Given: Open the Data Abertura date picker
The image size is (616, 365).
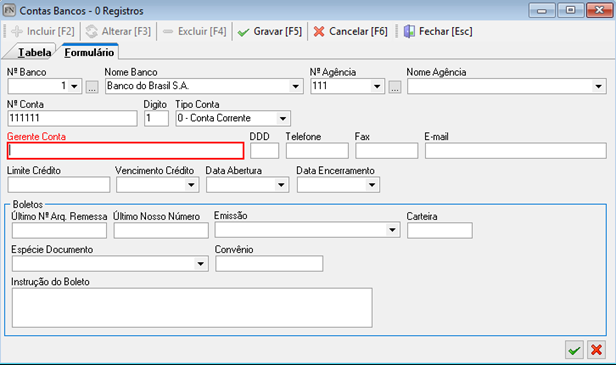Looking at the screenshot, I should tap(281, 185).
